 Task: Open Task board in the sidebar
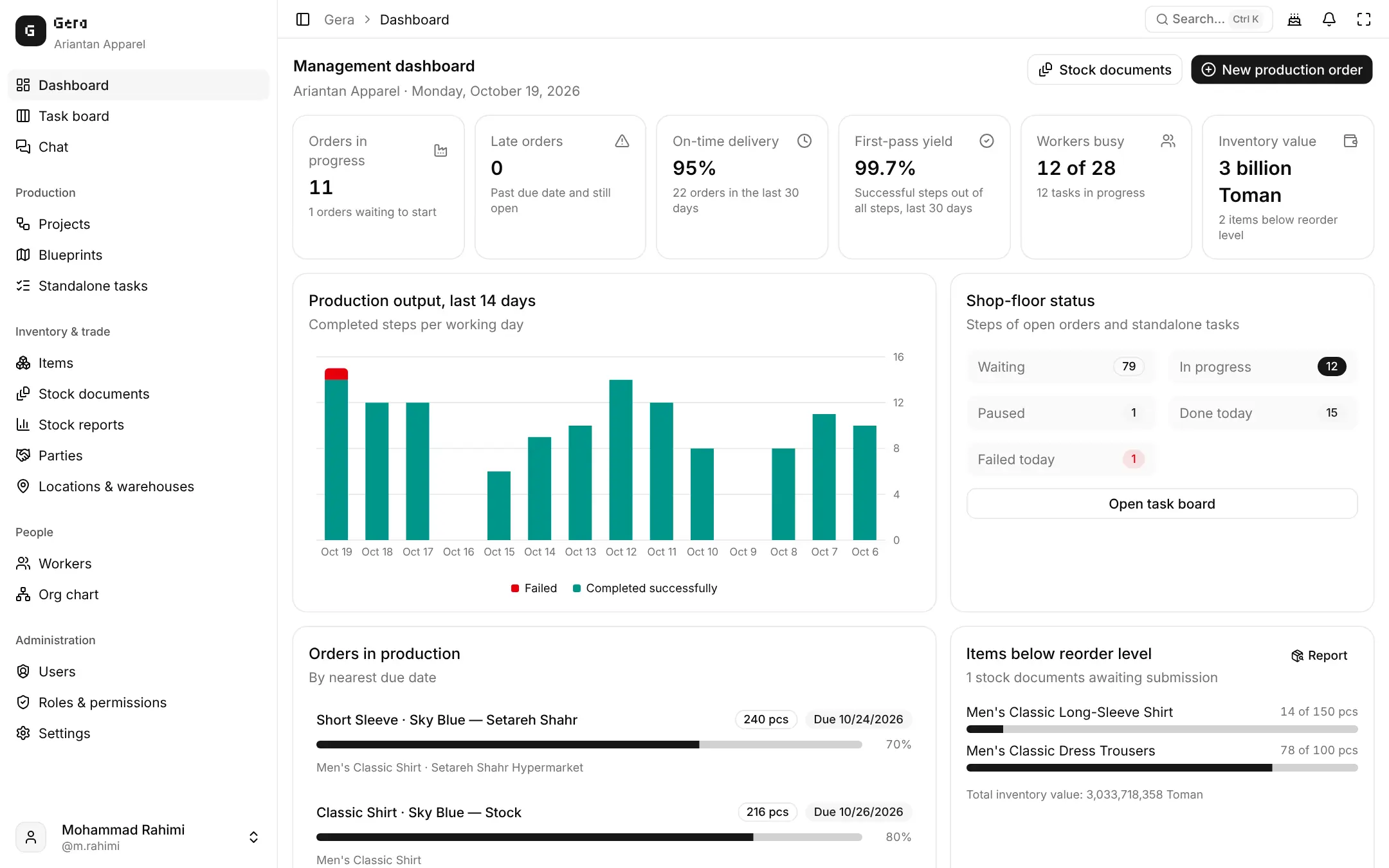point(138,116)
